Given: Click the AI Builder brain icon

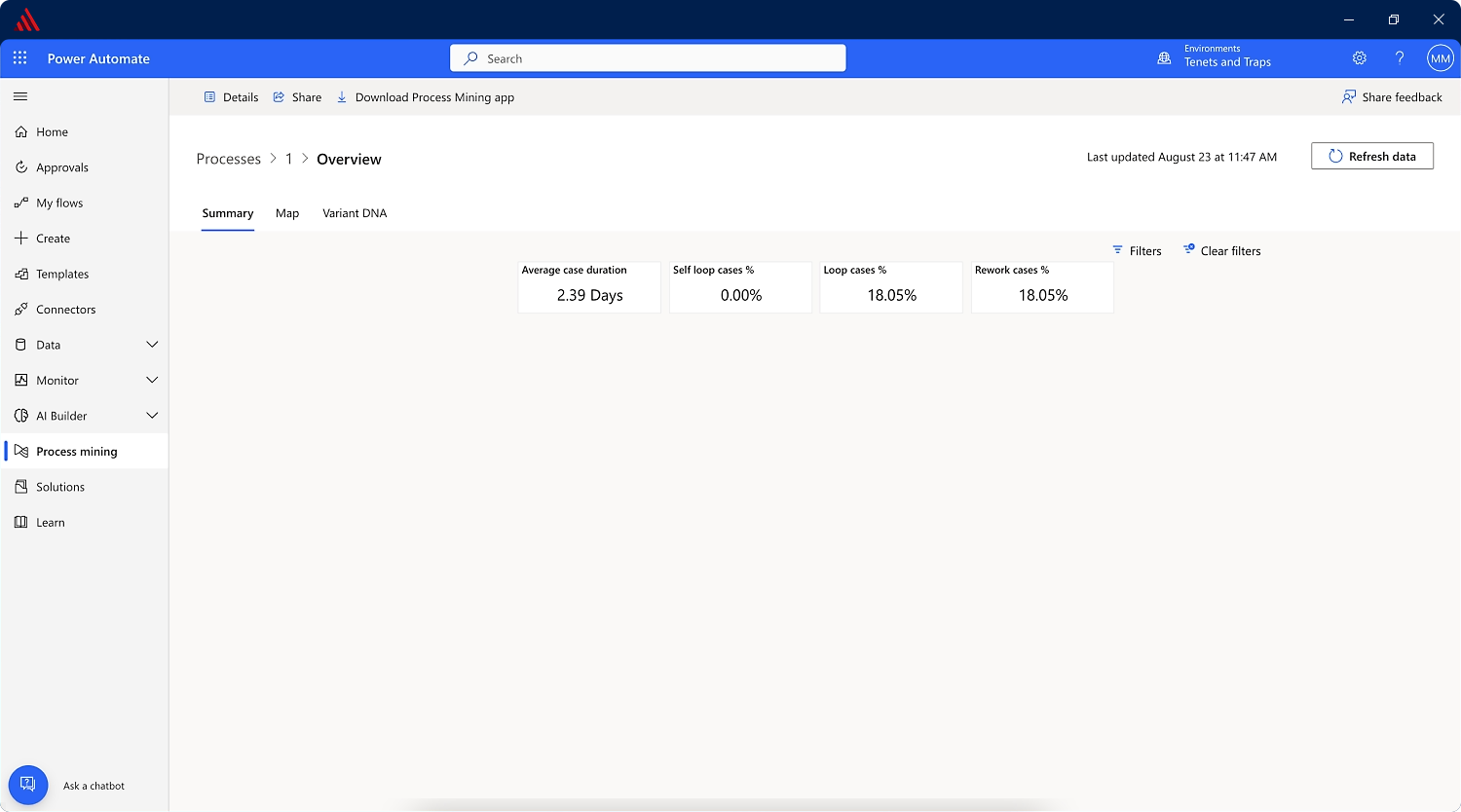Looking at the screenshot, I should click(21, 416).
